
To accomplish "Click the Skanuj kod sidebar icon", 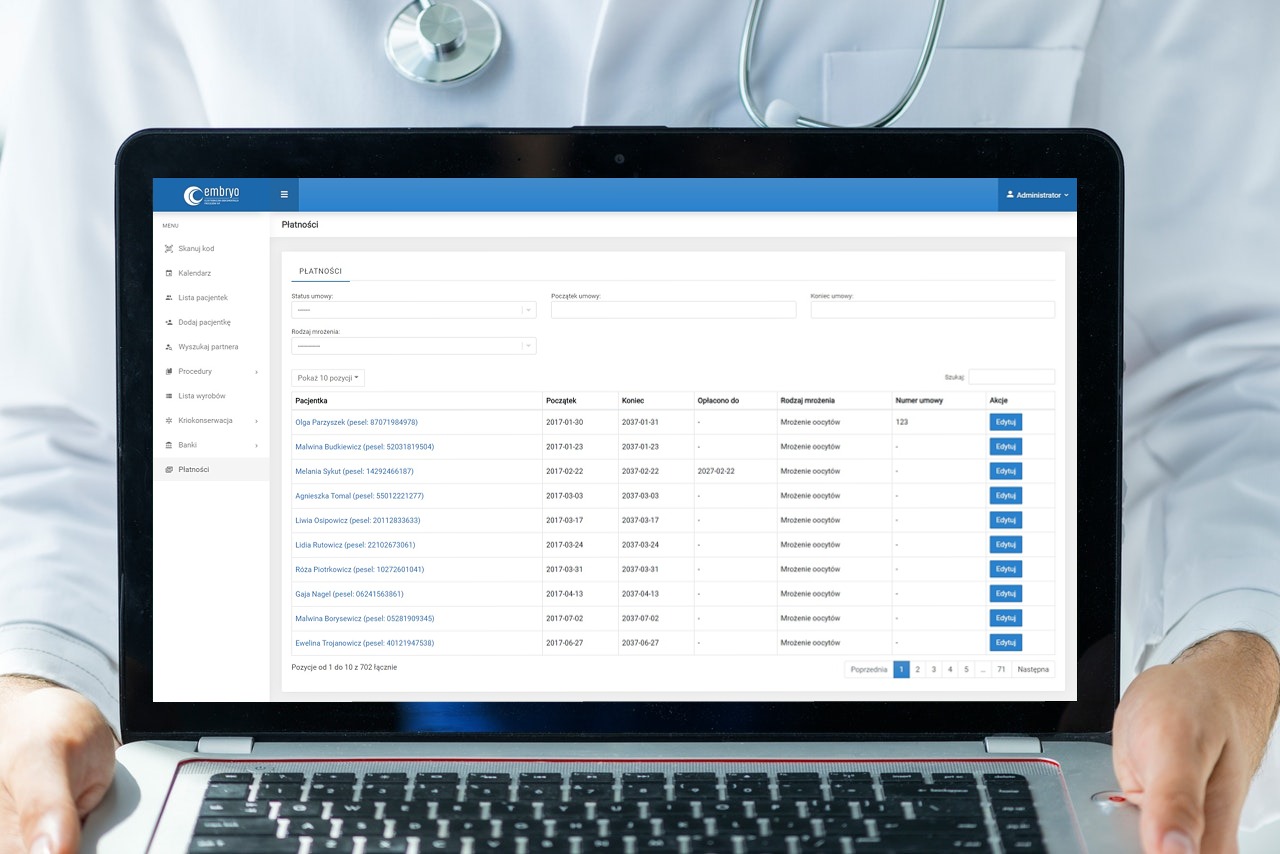I will pos(169,249).
